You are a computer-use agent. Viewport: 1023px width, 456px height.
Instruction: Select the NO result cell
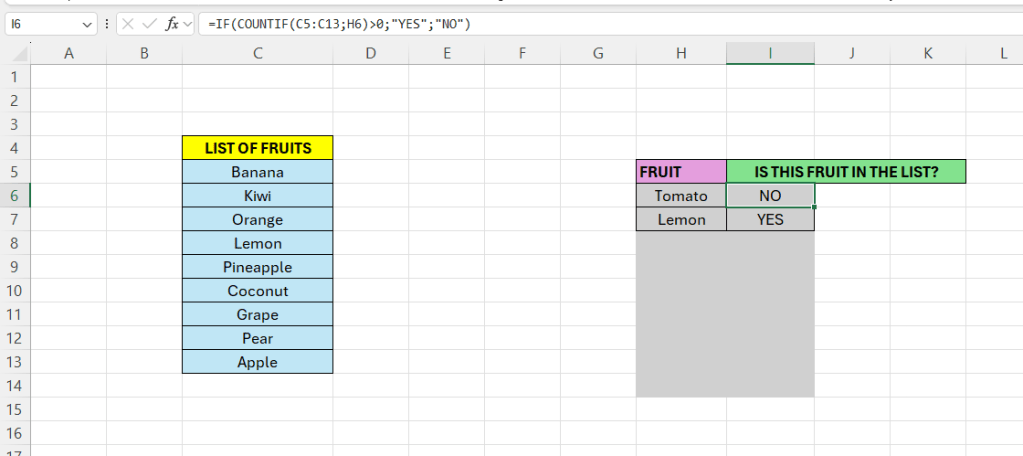[770, 196]
